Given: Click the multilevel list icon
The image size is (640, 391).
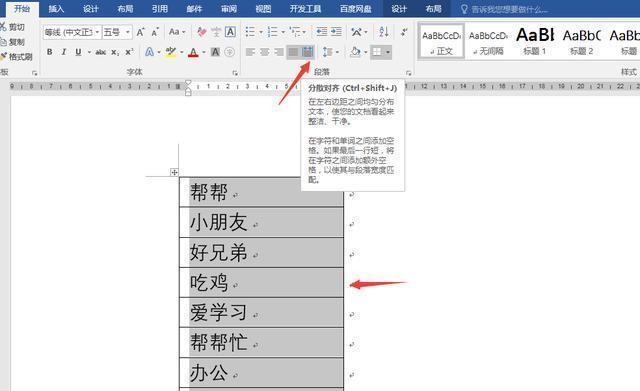Looking at the screenshot, I should (x=295, y=32).
